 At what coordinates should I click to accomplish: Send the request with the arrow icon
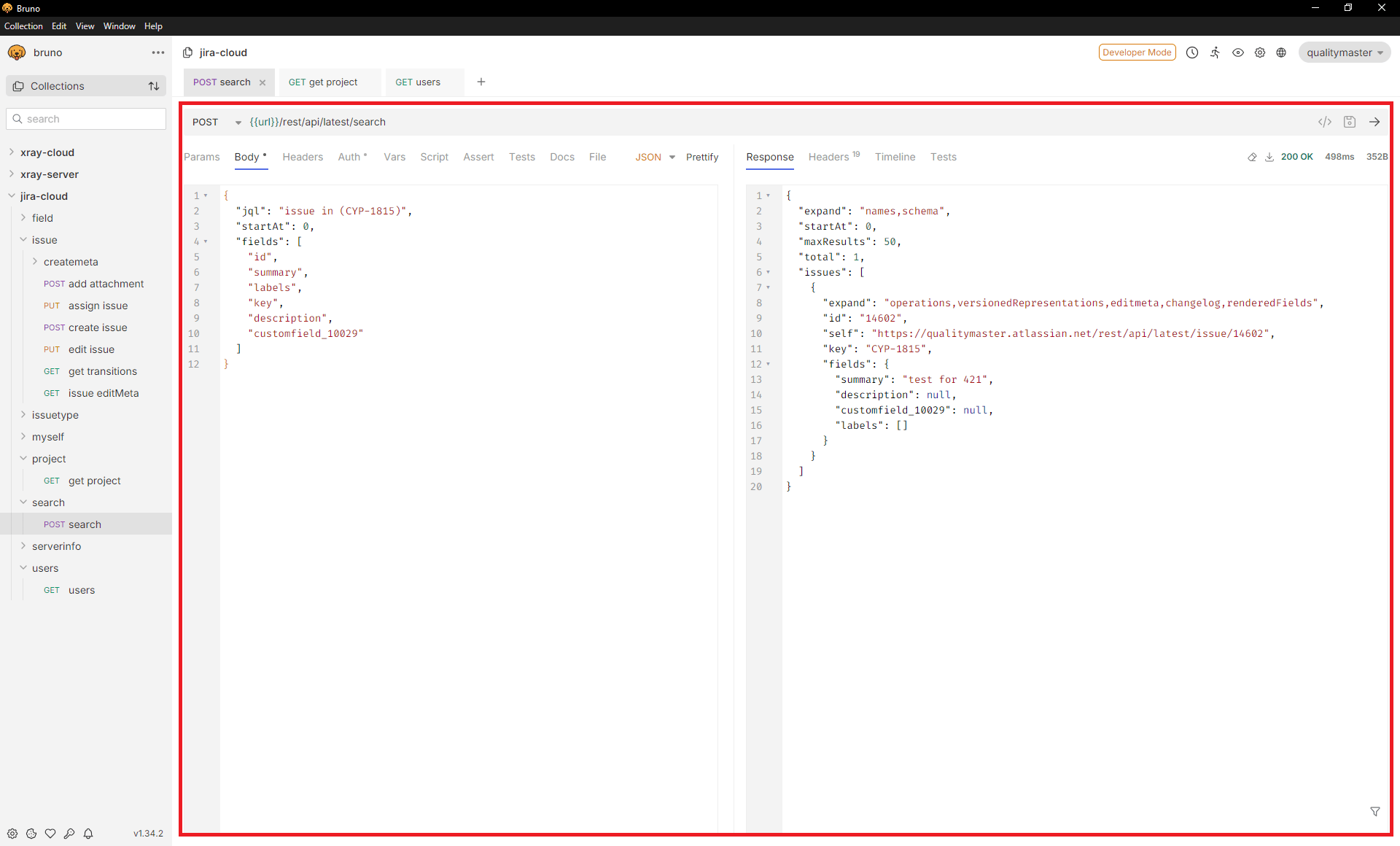coord(1374,122)
